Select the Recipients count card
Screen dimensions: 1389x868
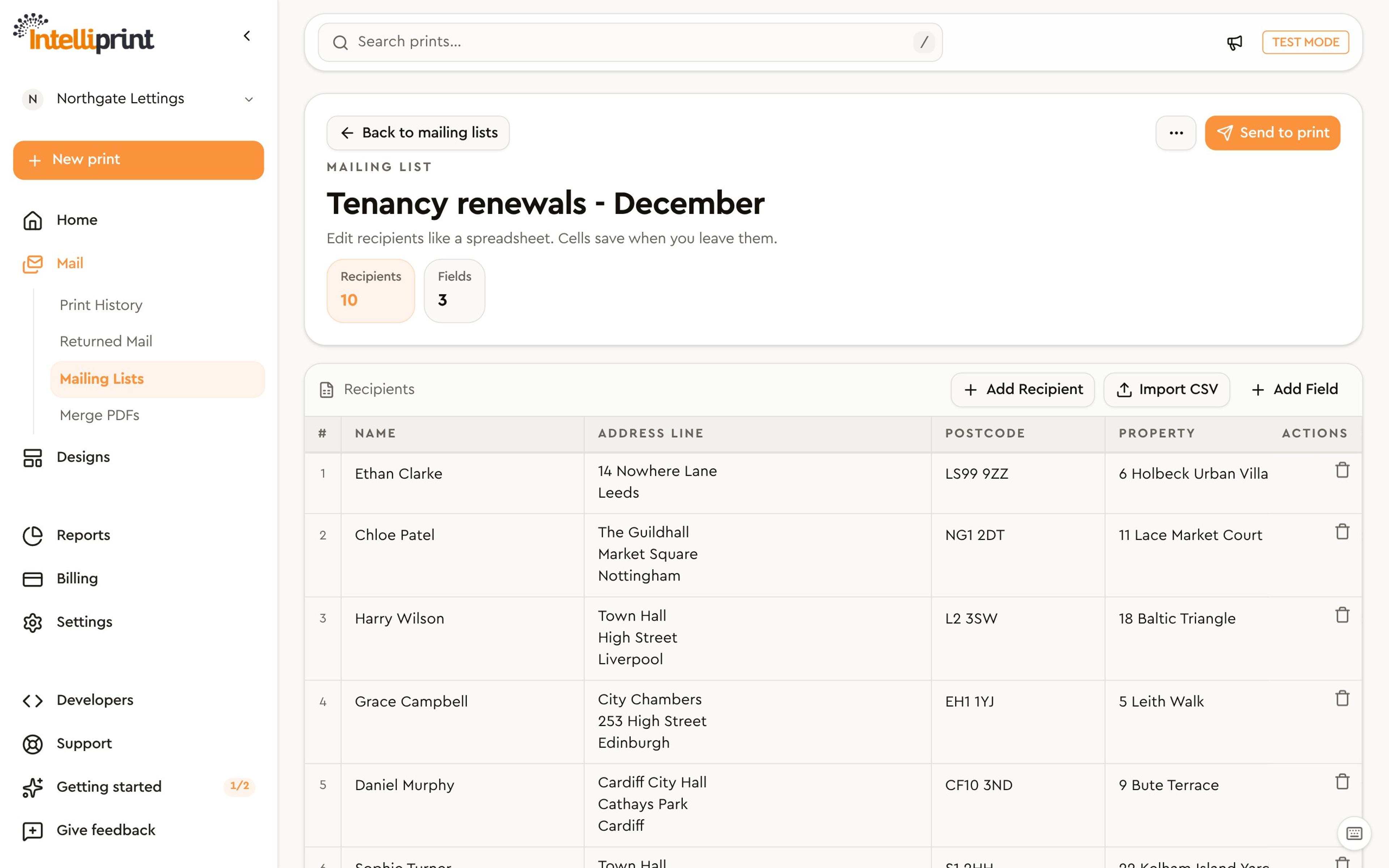click(370, 290)
